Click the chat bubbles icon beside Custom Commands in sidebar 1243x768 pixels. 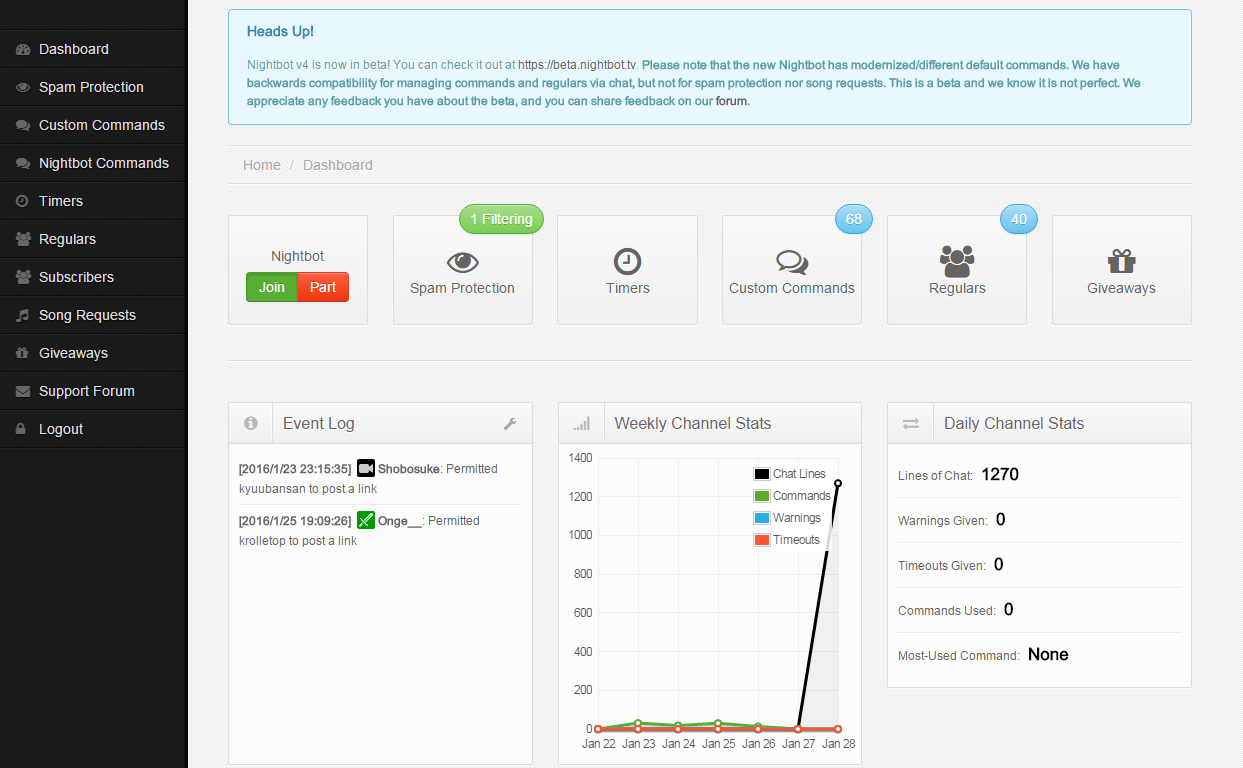click(x=23, y=125)
